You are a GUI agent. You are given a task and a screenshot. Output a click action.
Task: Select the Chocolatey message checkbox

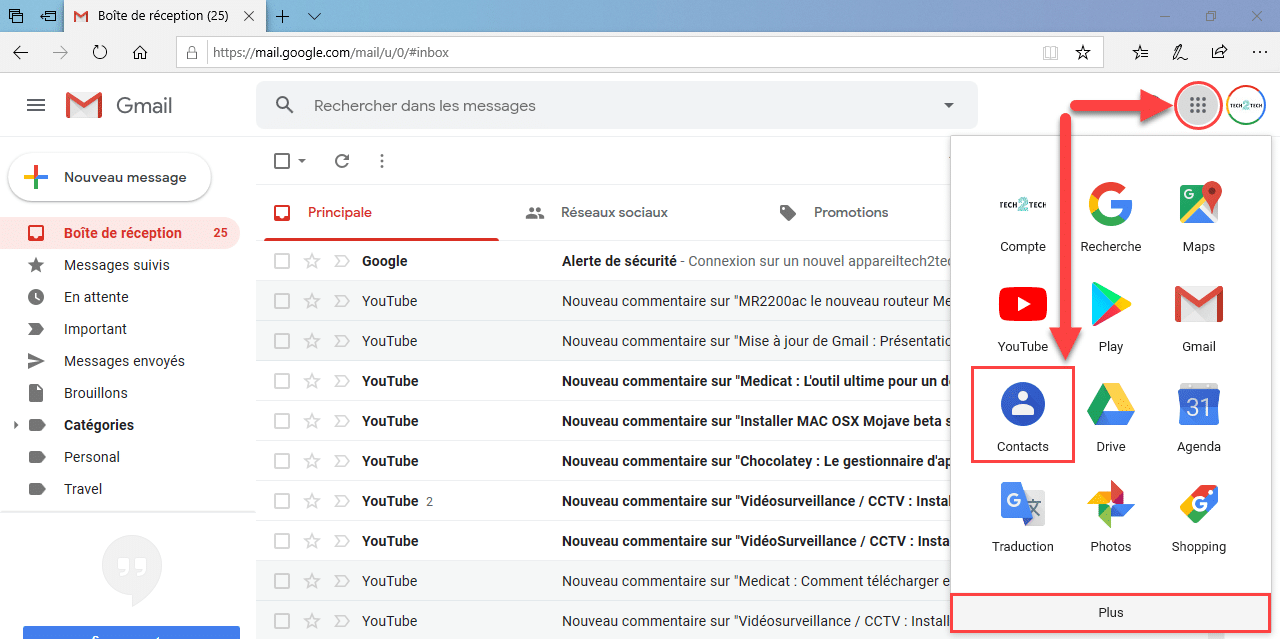[x=282, y=461]
